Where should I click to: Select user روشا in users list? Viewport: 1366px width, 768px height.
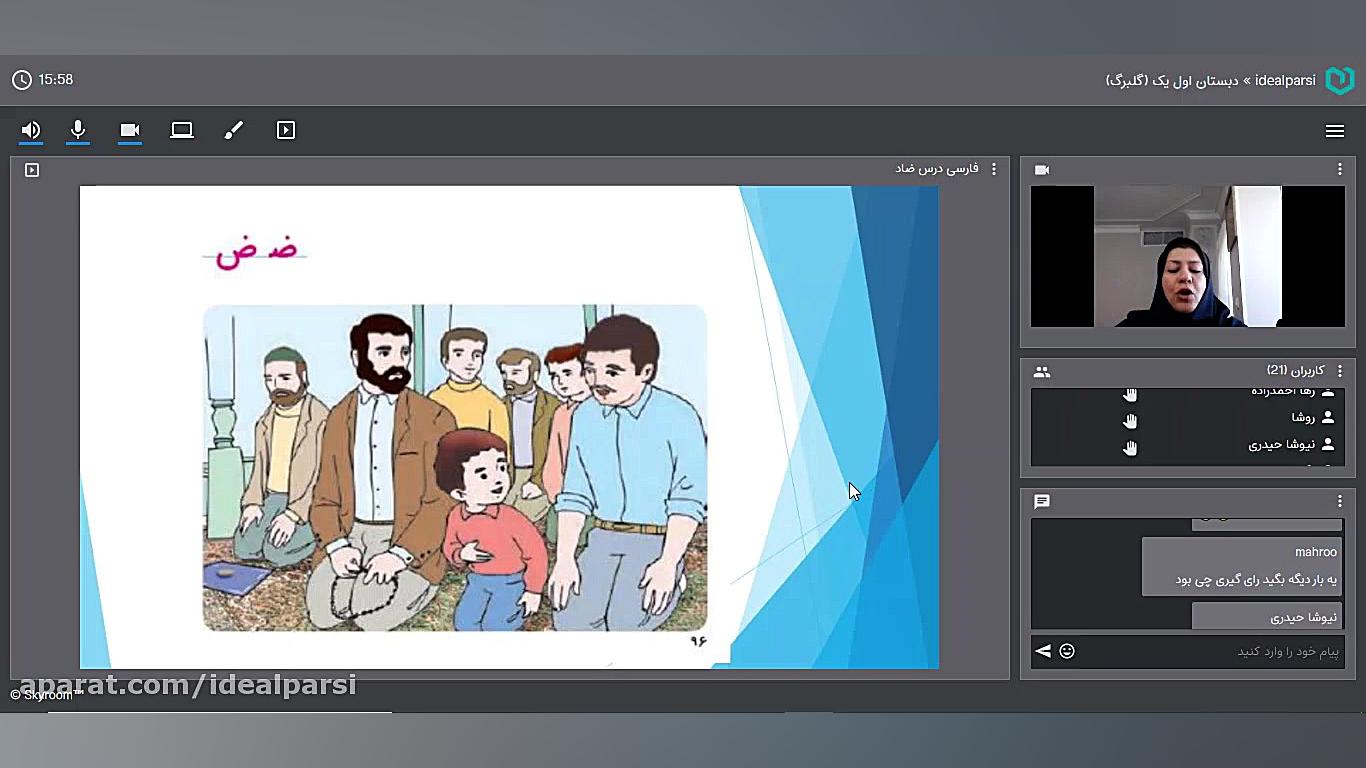[1302, 417]
